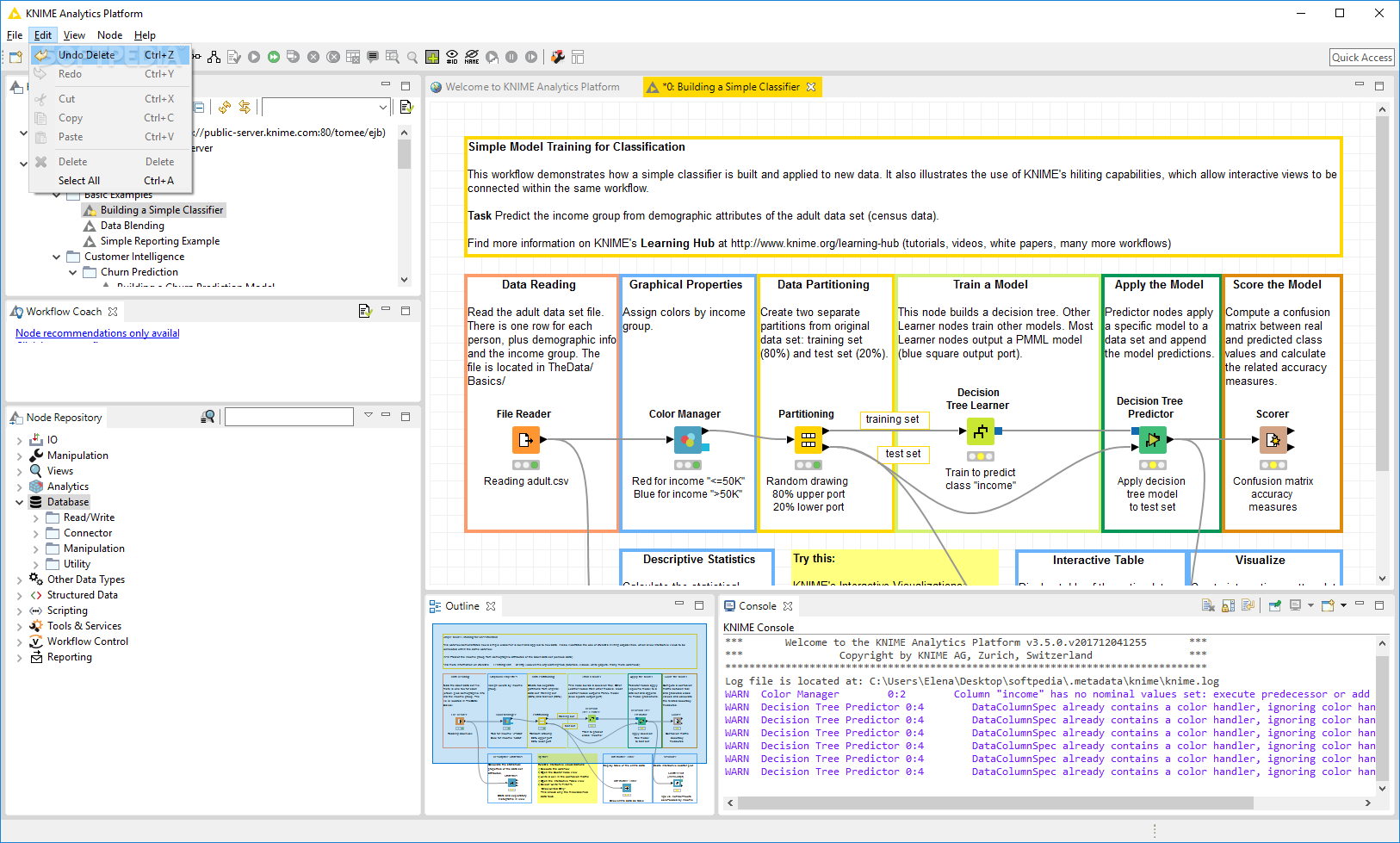
Task: Open the View menu
Action: point(74,35)
